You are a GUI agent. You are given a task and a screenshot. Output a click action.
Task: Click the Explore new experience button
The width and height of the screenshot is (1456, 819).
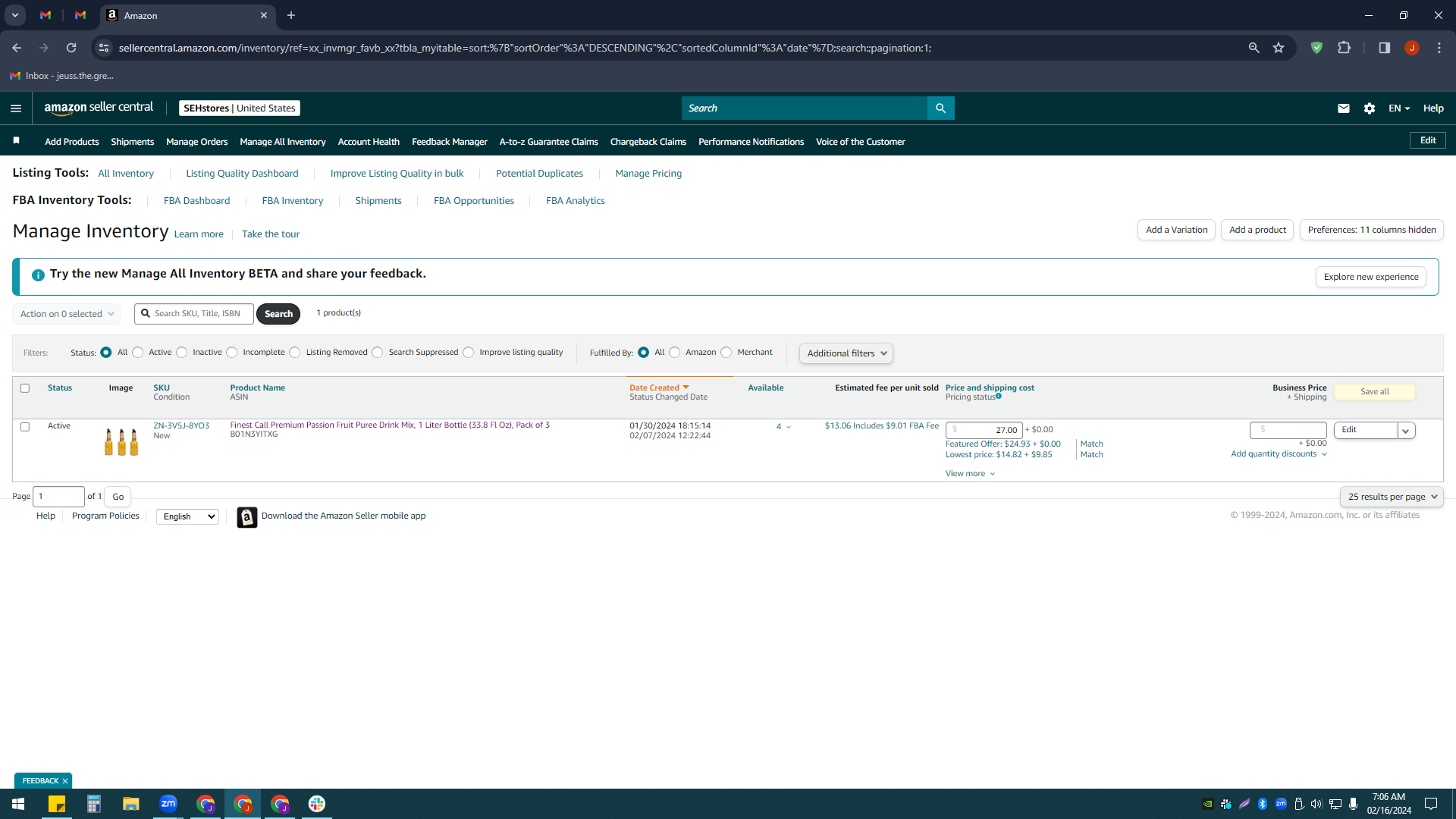1371,277
